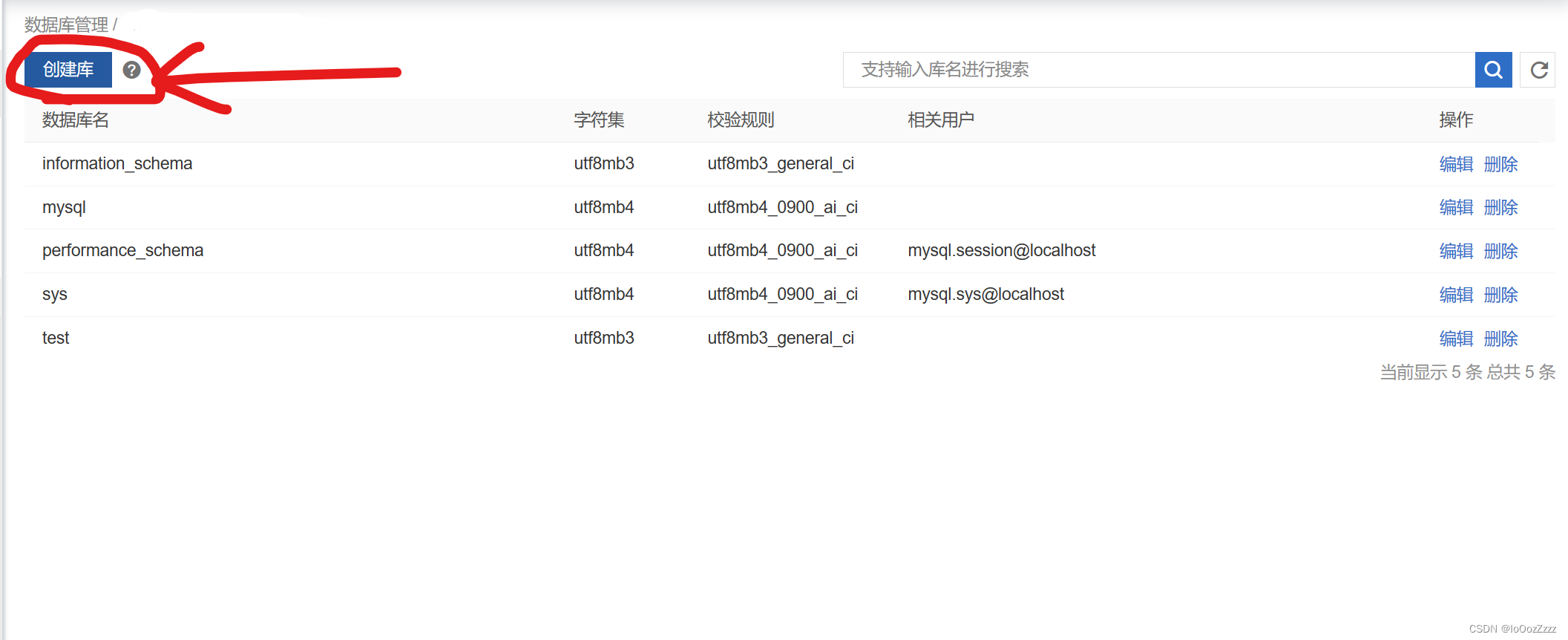The width and height of the screenshot is (1568, 640).
Task: Click the magnifier search button
Action: pyautogui.click(x=1493, y=70)
